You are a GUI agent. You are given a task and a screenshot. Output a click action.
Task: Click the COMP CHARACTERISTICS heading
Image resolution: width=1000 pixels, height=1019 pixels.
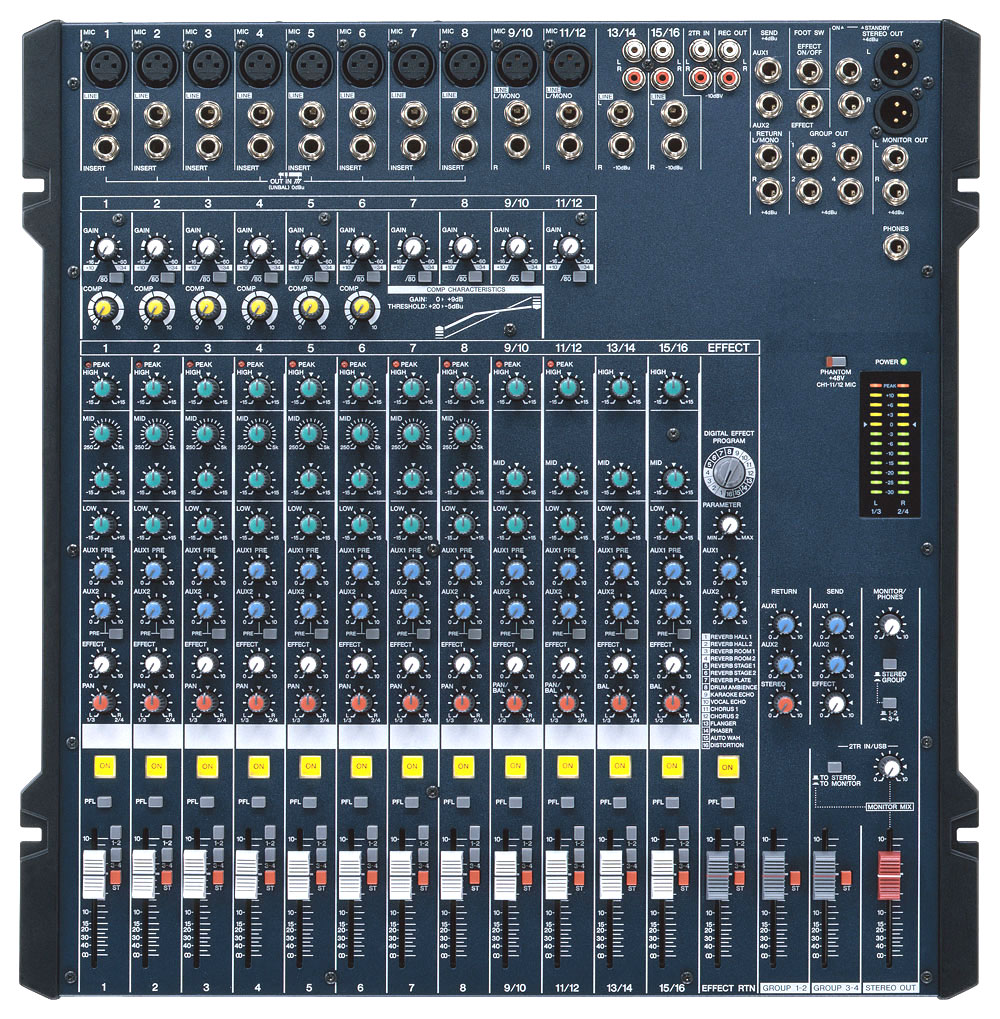[466, 290]
